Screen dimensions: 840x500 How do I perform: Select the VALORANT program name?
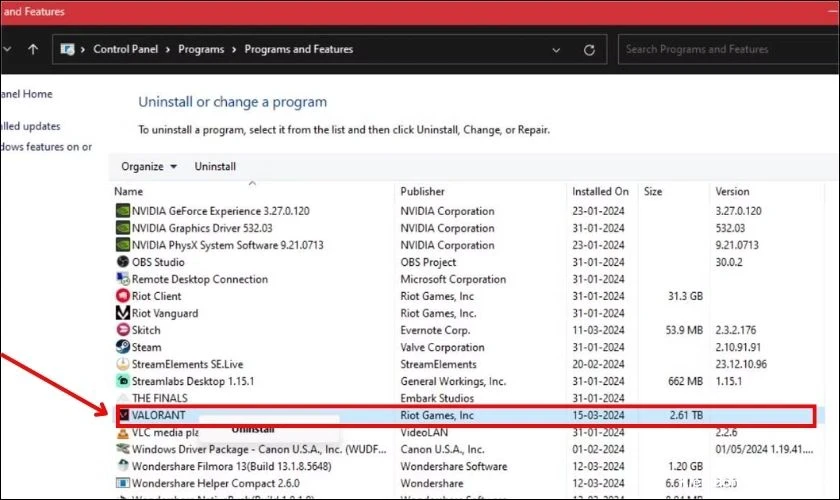pos(159,415)
